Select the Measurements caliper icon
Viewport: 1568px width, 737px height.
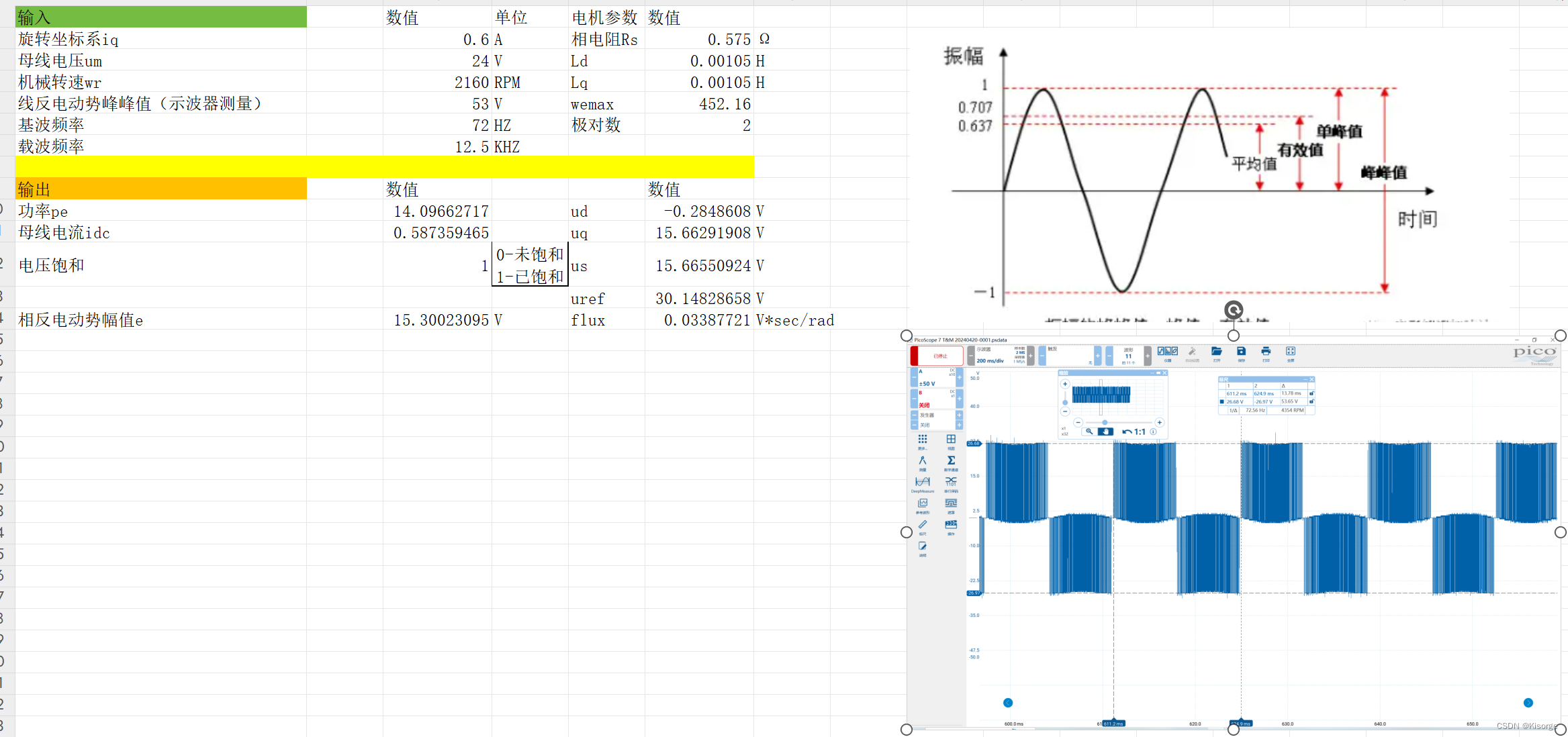click(923, 460)
